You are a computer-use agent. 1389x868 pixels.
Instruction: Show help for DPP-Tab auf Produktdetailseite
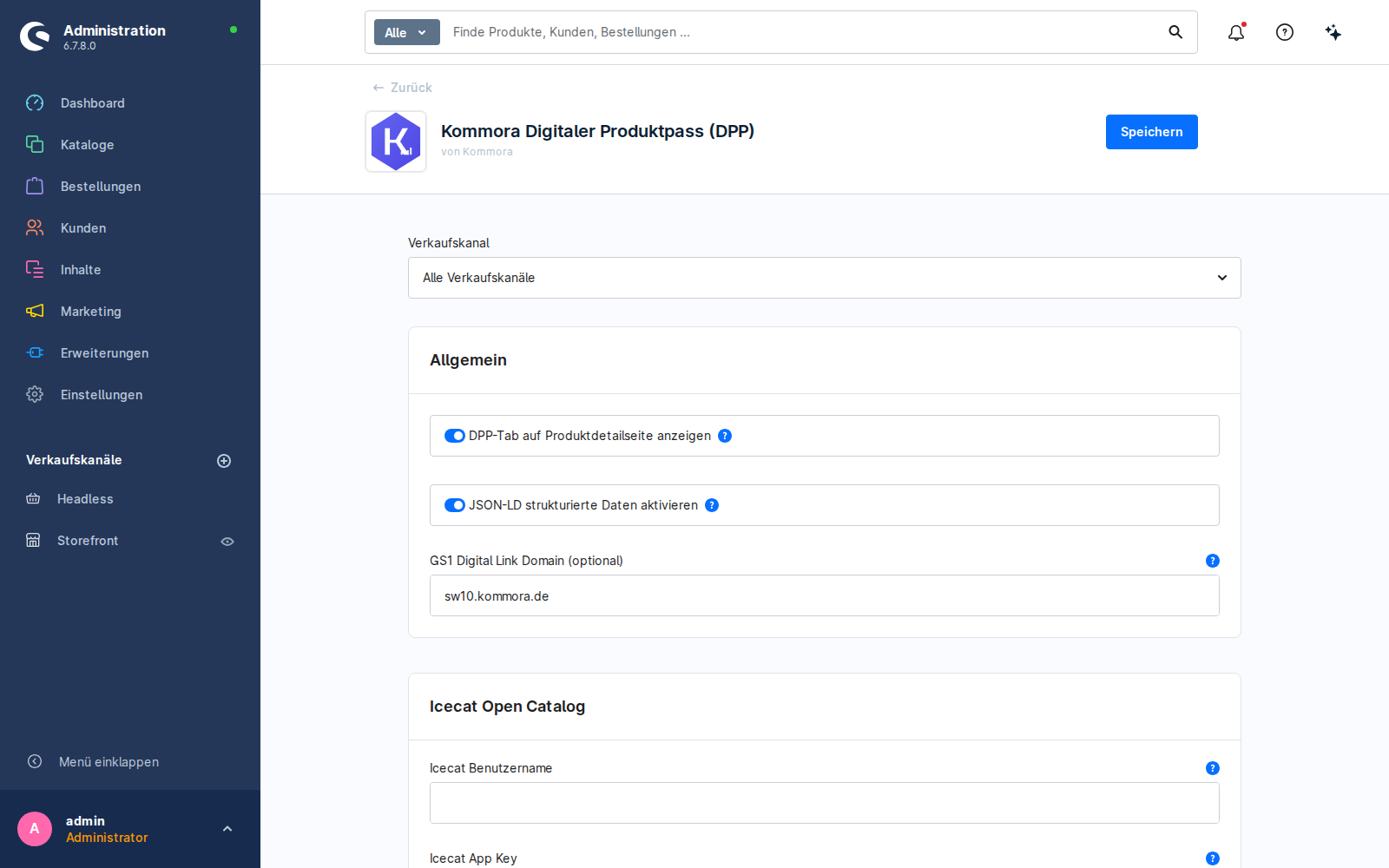coord(725,436)
